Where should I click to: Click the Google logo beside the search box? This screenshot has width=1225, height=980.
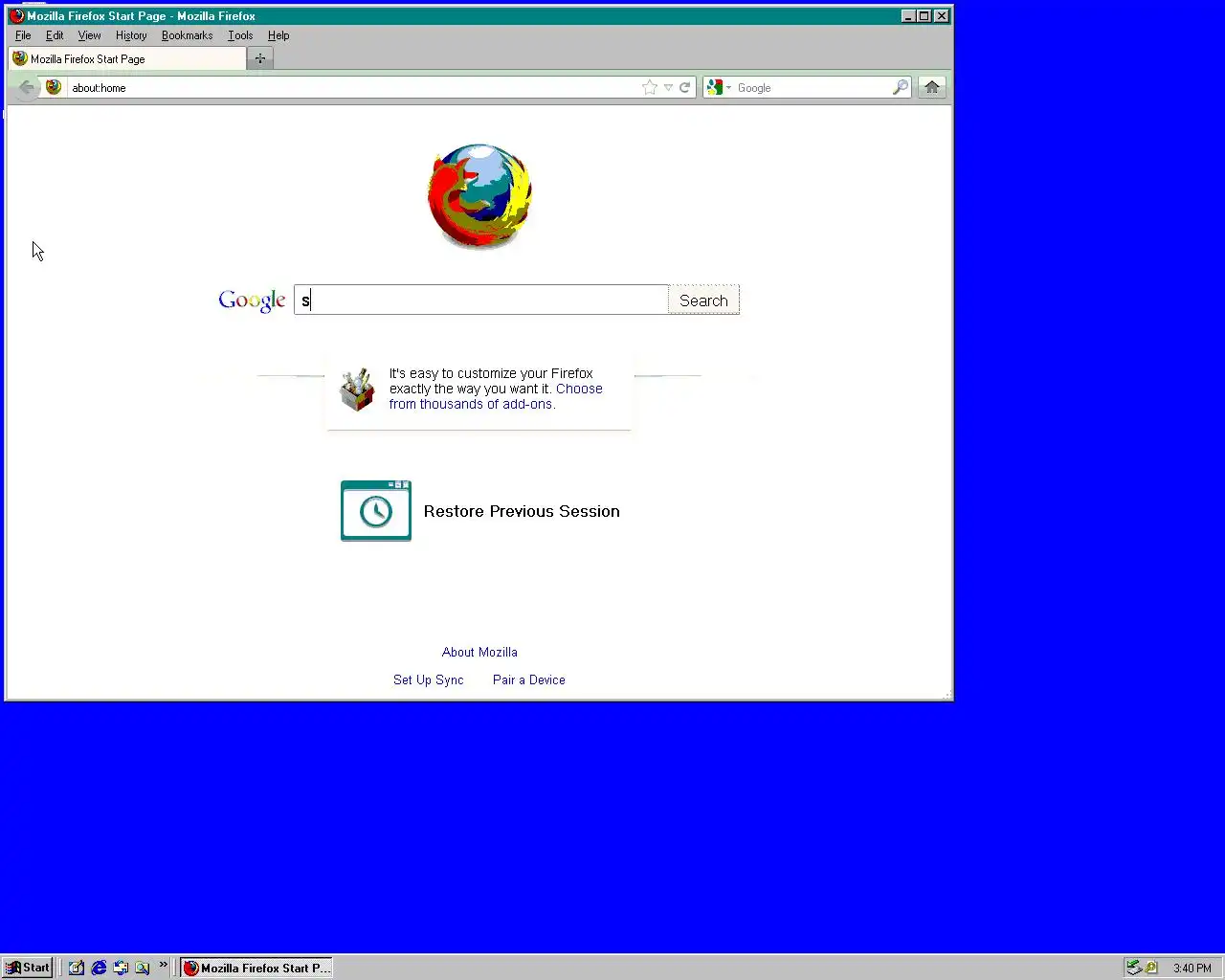[252, 301]
